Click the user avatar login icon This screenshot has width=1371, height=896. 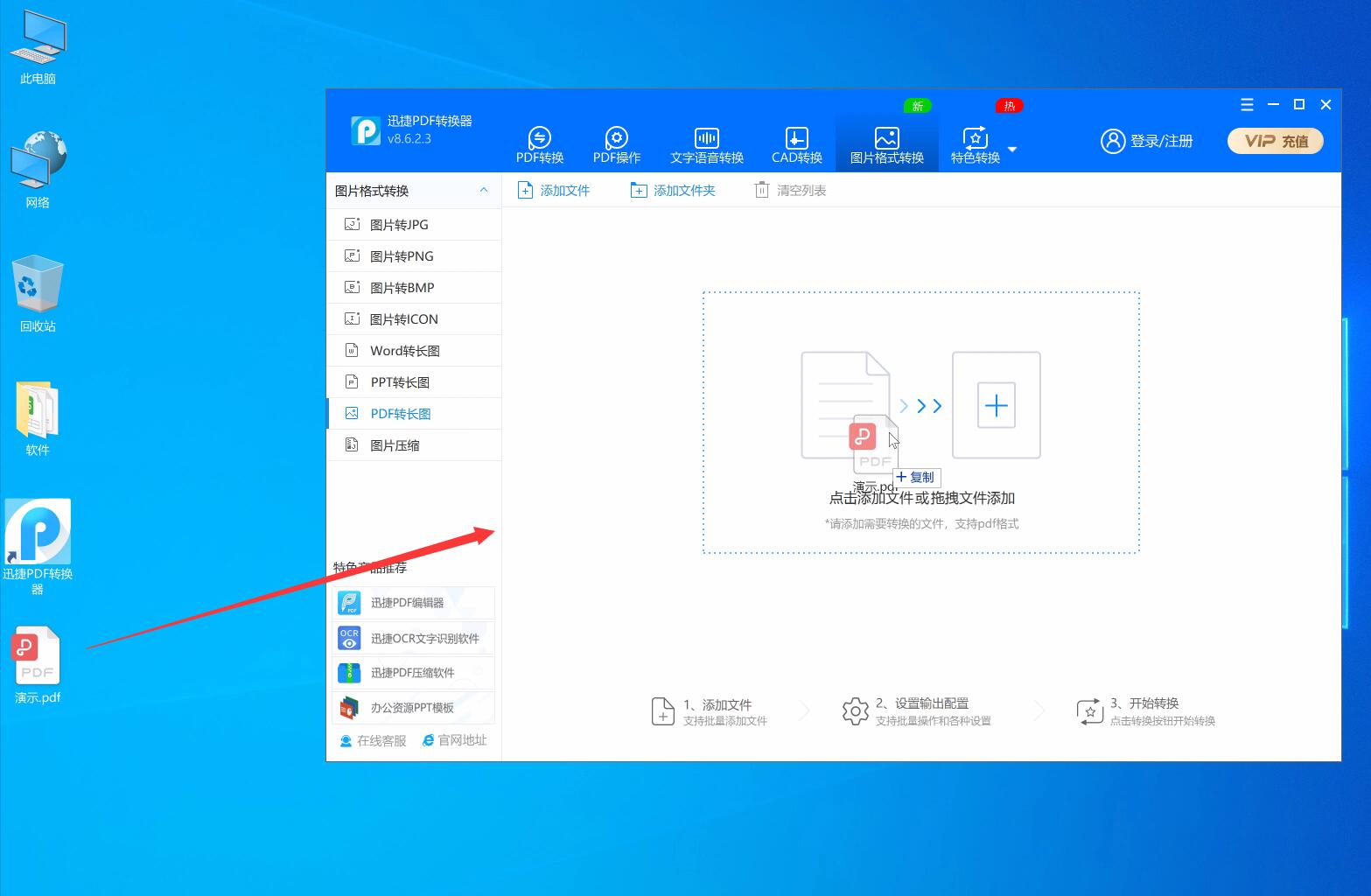(1112, 141)
